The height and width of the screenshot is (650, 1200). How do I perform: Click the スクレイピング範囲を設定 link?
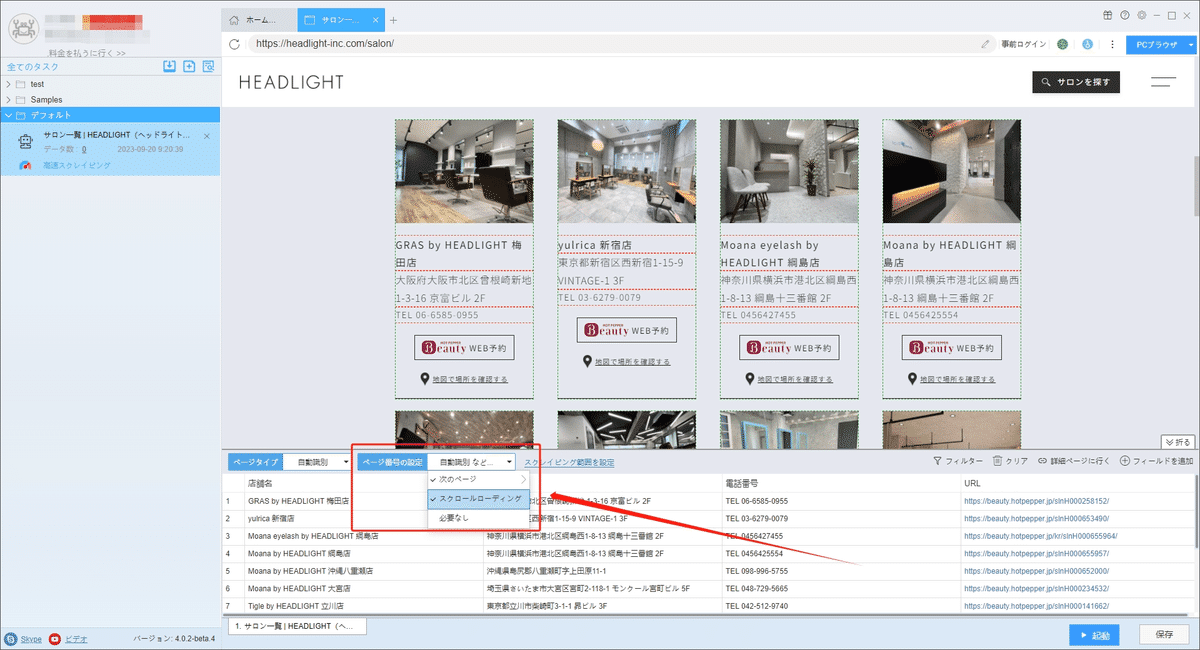tap(569, 462)
